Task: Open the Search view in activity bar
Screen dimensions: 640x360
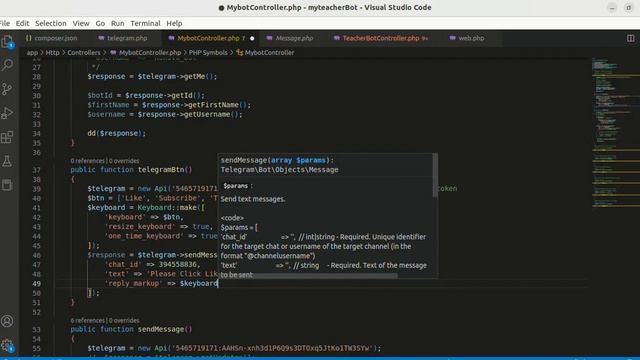Action: click(x=7, y=65)
